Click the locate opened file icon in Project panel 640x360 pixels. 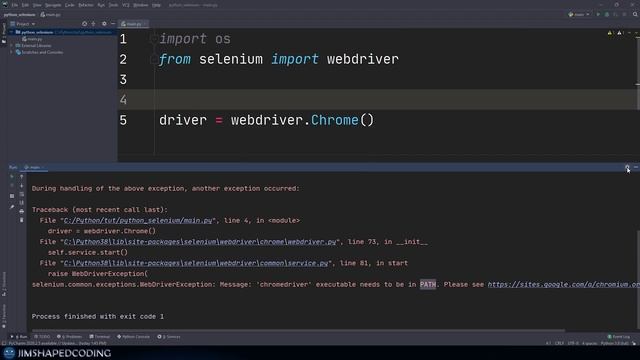click(84, 24)
